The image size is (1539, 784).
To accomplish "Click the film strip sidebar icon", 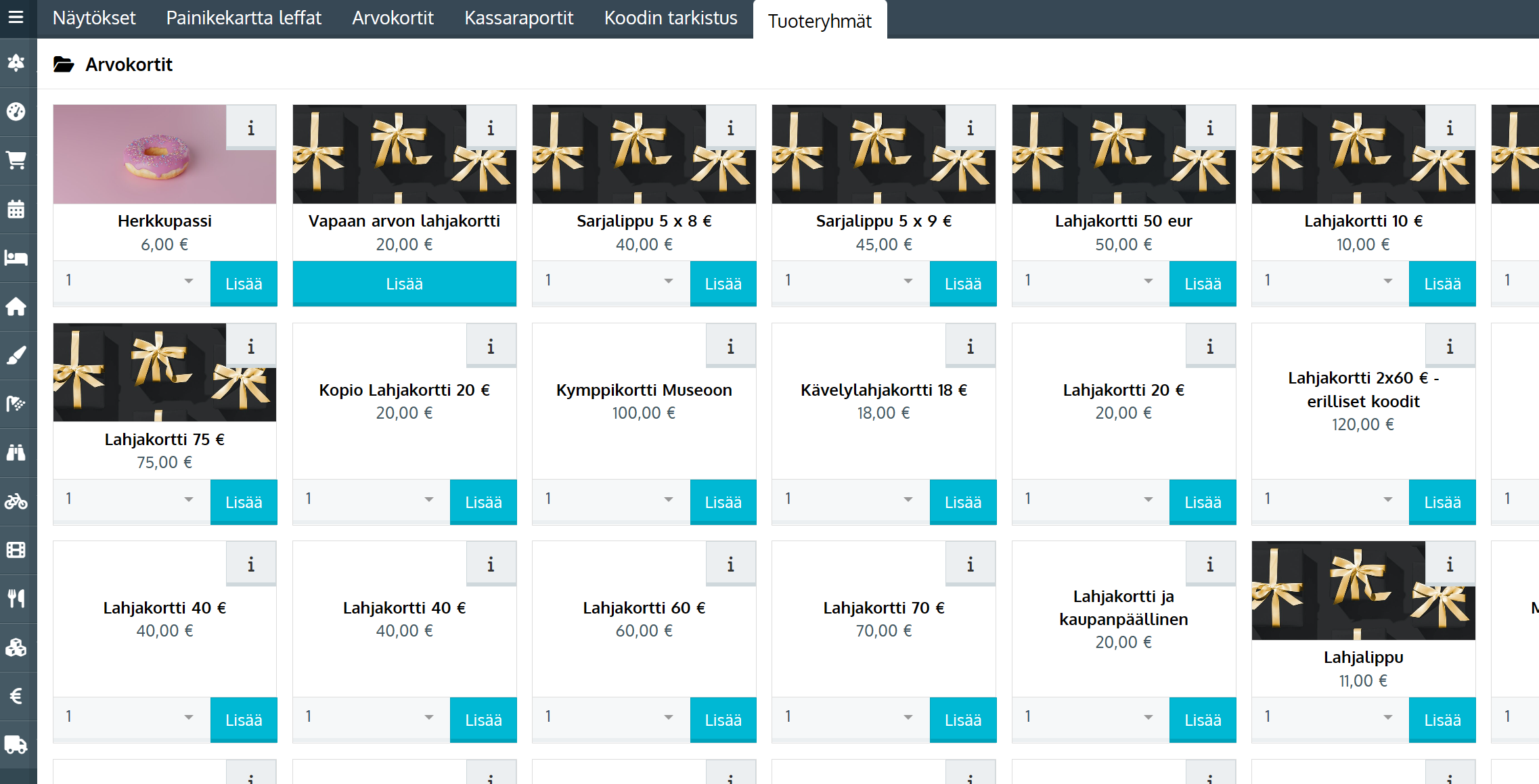I will [x=16, y=550].
